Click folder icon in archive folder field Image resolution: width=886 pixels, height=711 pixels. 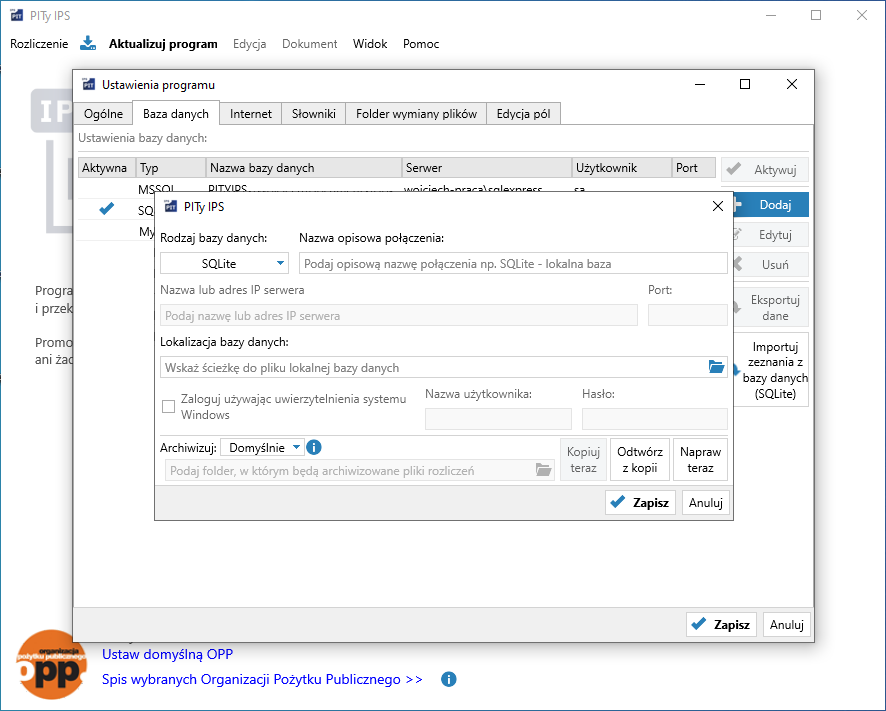pos(543,470)
